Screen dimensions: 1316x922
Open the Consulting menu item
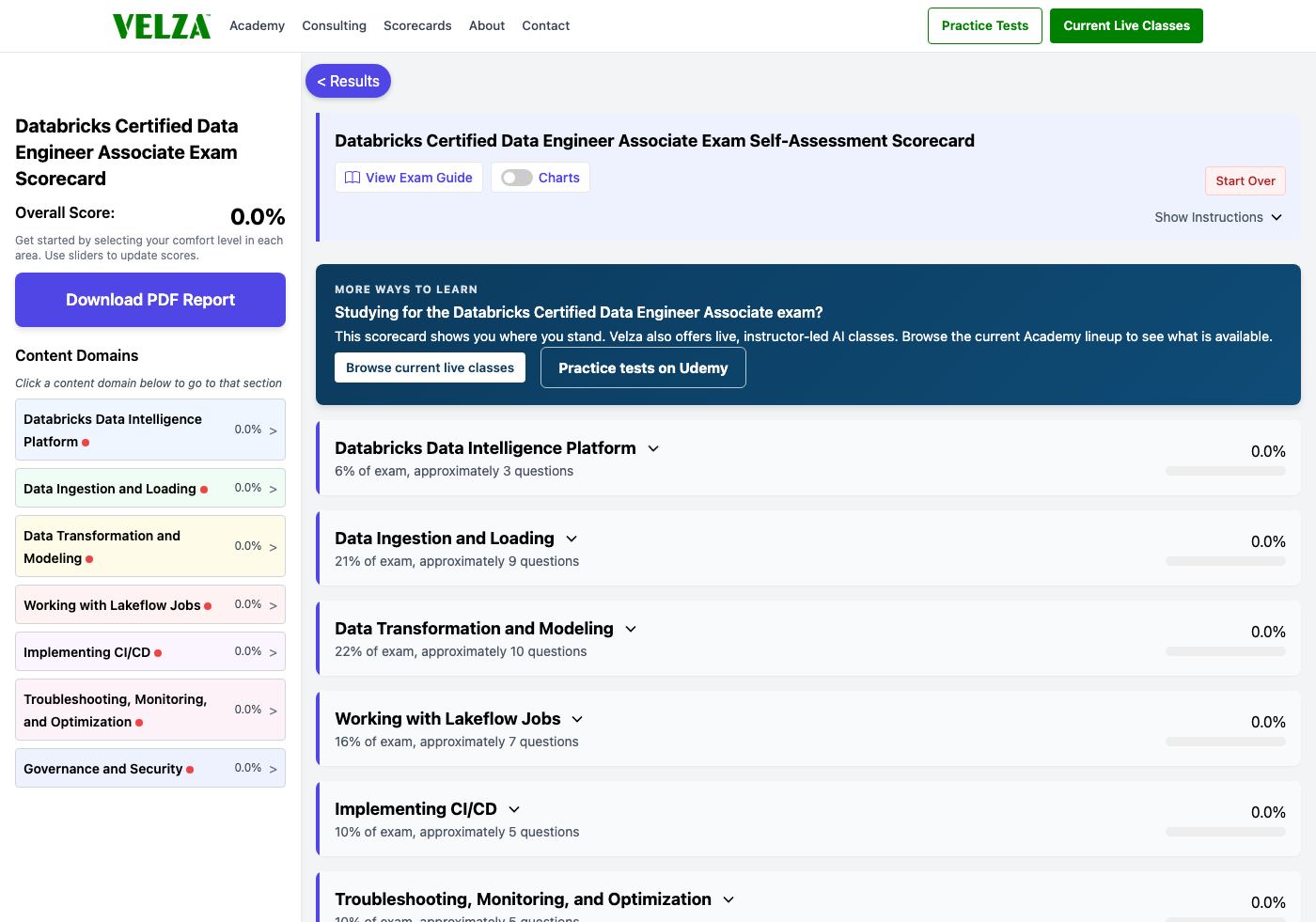pyautogui.click(x=334, y=25)
